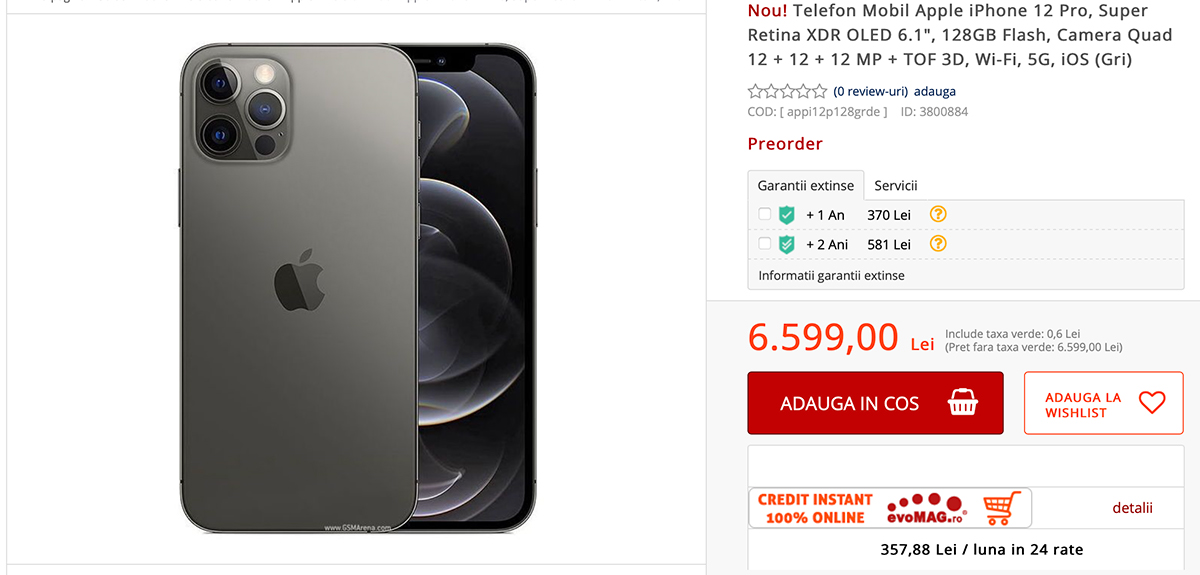Click the basket icon on ADAUGA IN COS
The width and height of the screenshot is (1200, 575).
[962, 403]
